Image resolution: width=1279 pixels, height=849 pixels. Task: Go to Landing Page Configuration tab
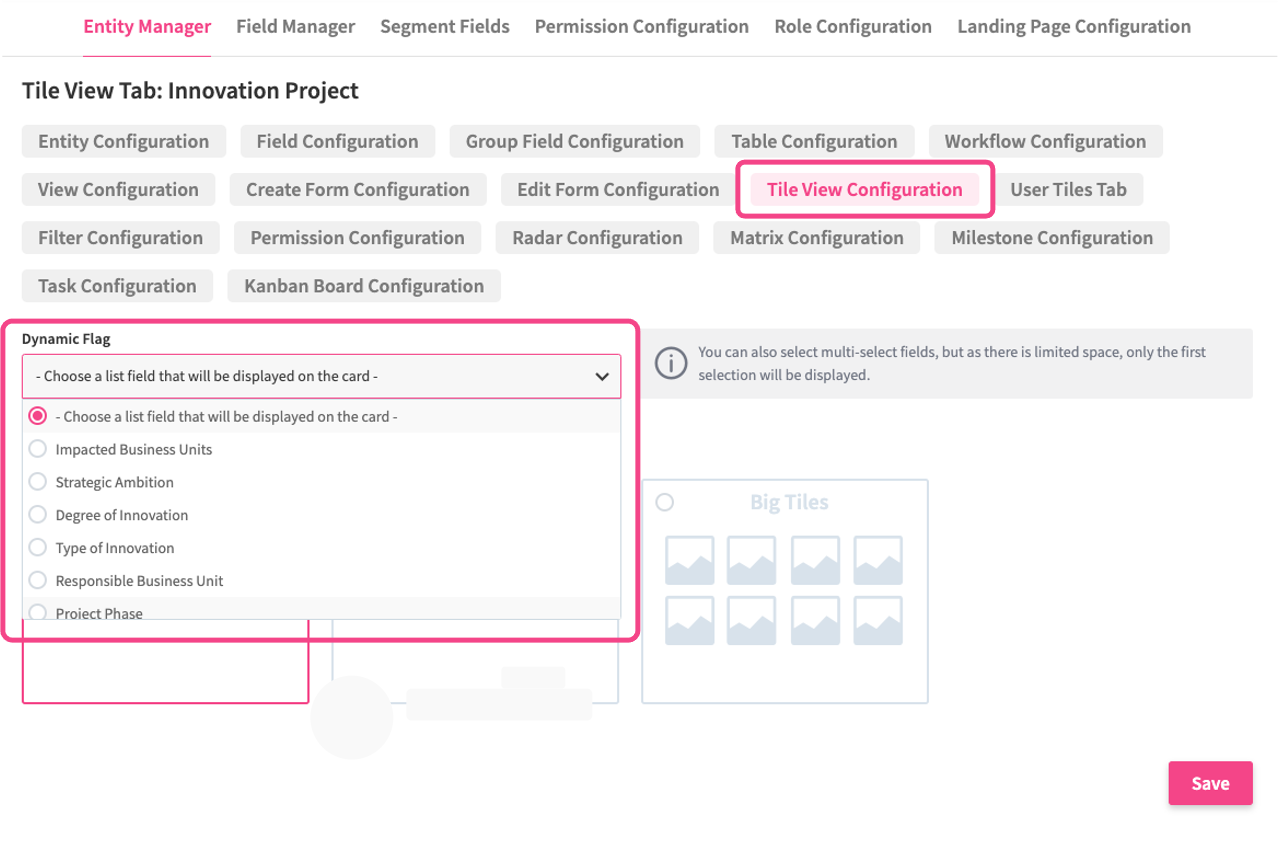pyautogui.click(x=1073, y=27)
